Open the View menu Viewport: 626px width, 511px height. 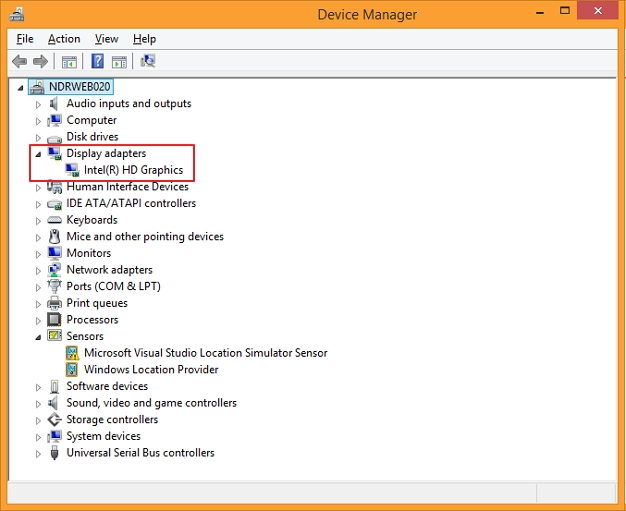[x=107, y=39]
